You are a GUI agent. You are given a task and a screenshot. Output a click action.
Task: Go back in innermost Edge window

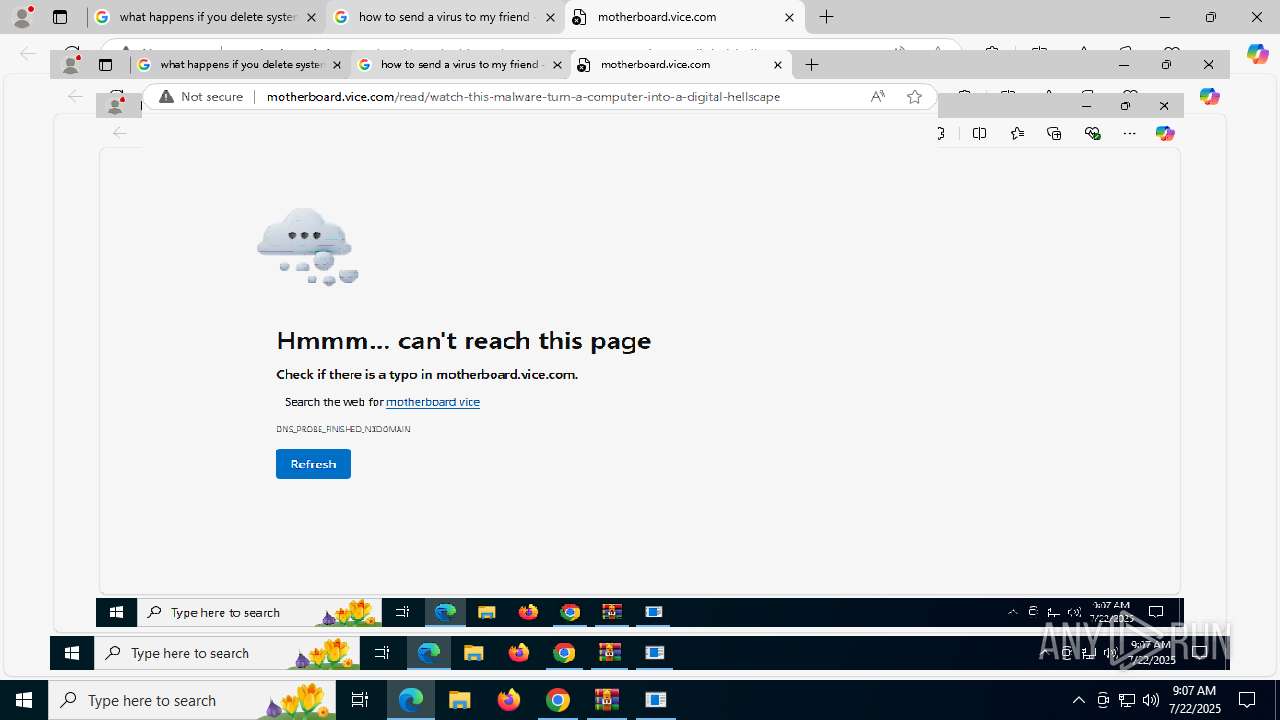click(x=119, y=132)
